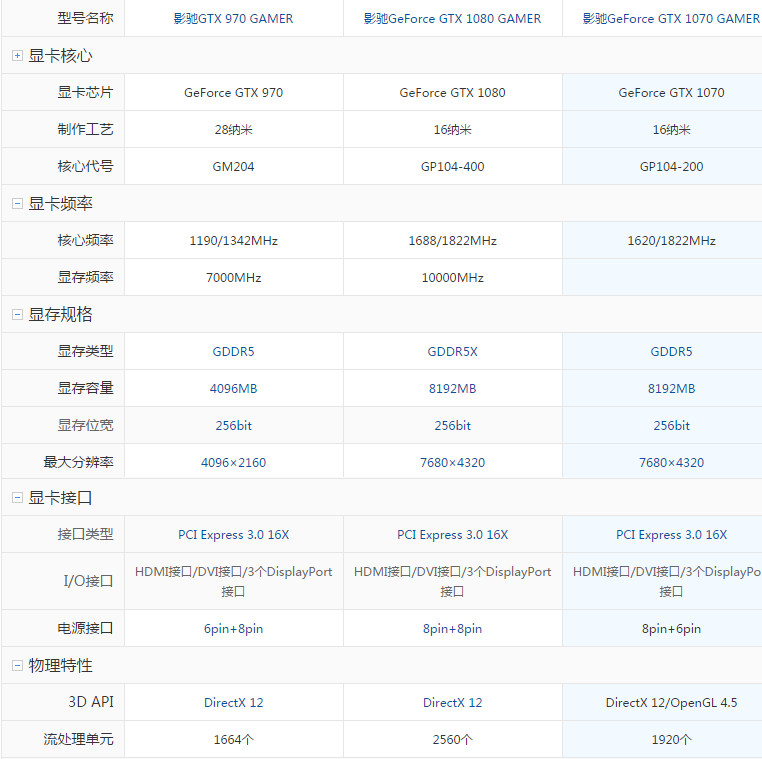The height and width of the screenshot is (759, 762).
Task: Click the 制作工艺 row label
Action: coord(86,129)
